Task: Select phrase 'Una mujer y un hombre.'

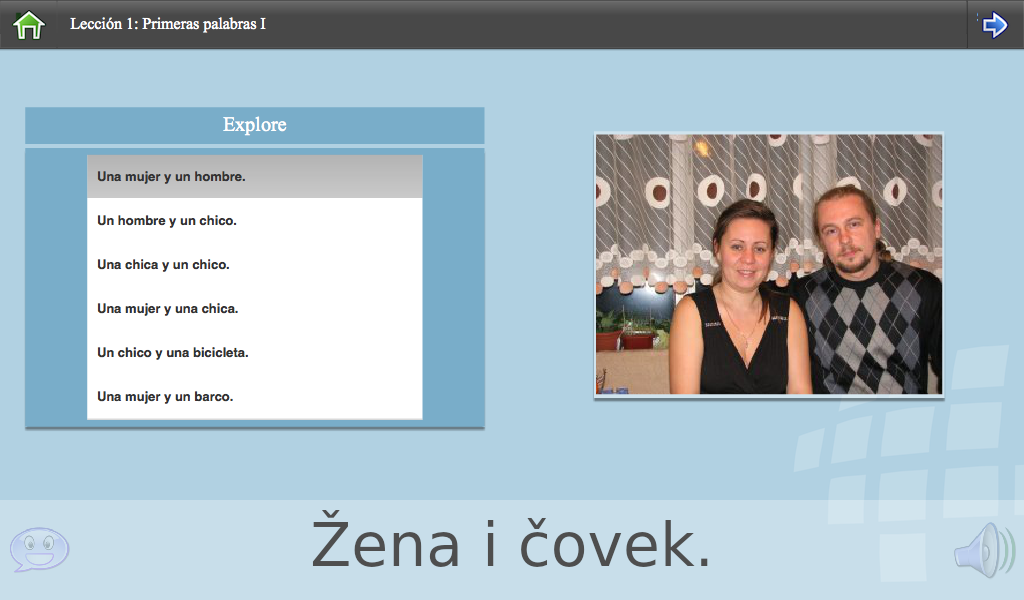Action: pos(255,176)
